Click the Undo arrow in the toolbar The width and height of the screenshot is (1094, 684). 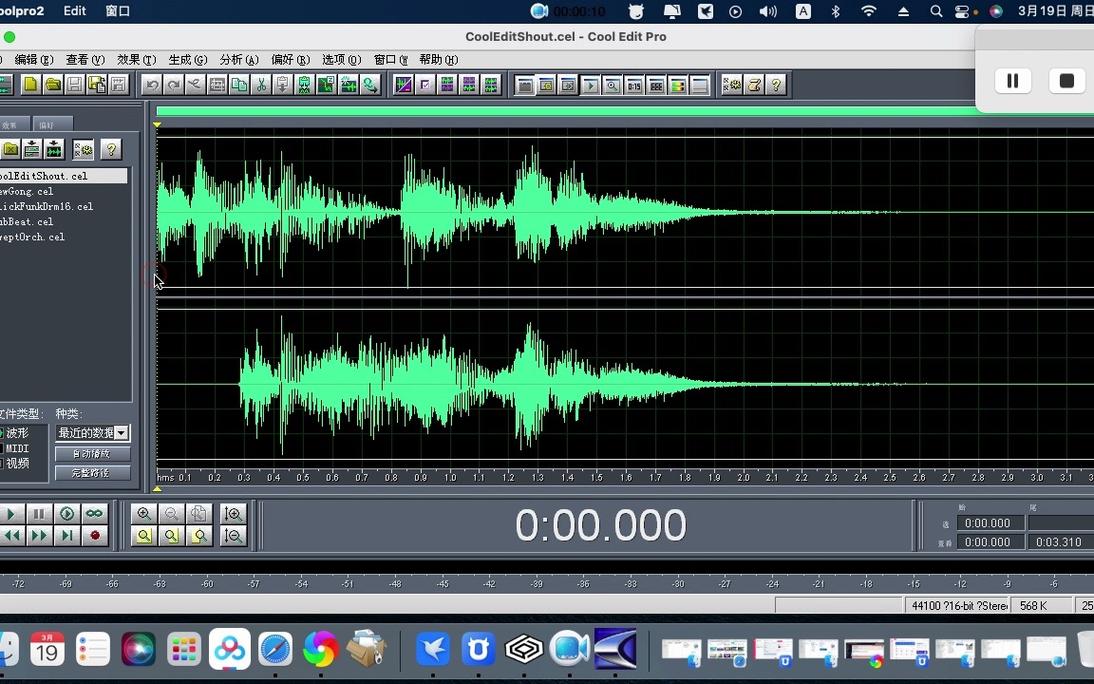[152, 85]
